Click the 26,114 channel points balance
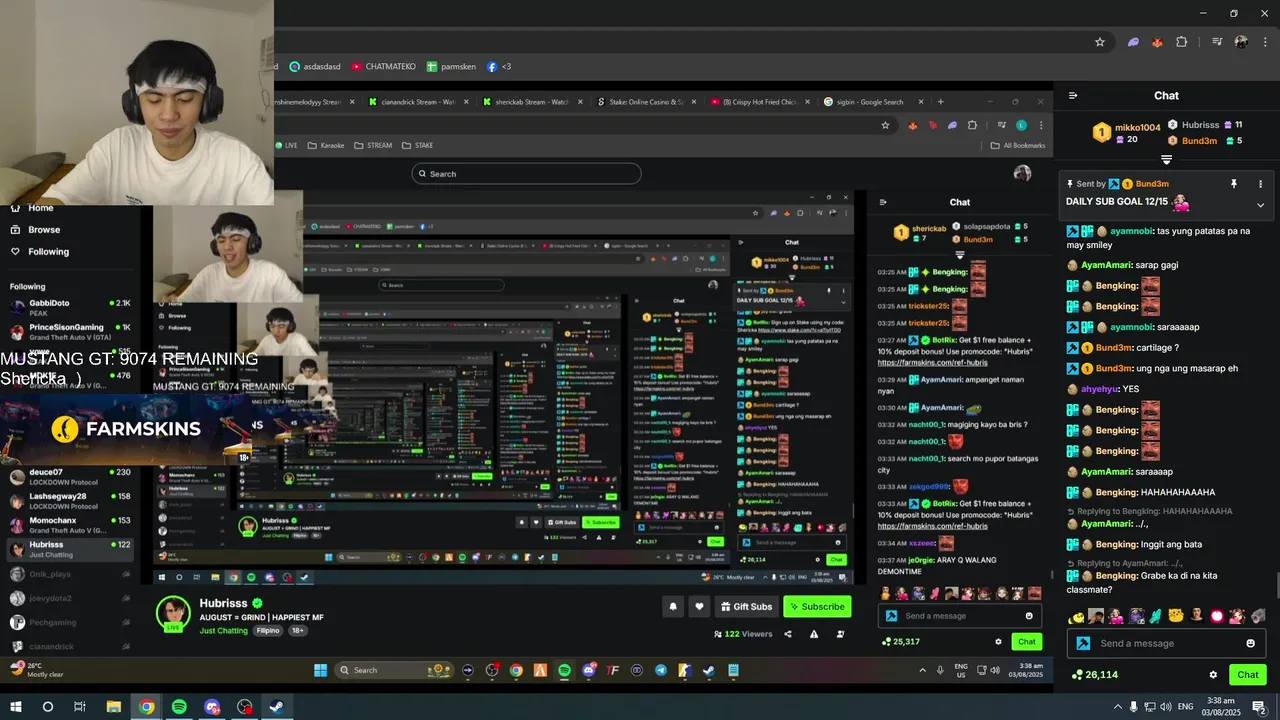This screenshot has width=1280, height=720. pyautogui.click(x=1094, y=675)
